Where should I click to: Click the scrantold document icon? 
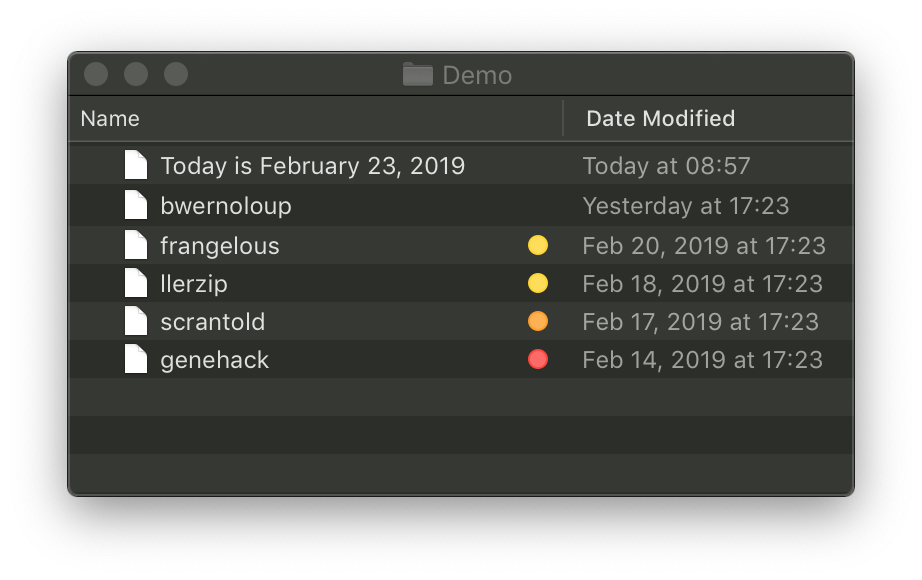tap(135, 321)
